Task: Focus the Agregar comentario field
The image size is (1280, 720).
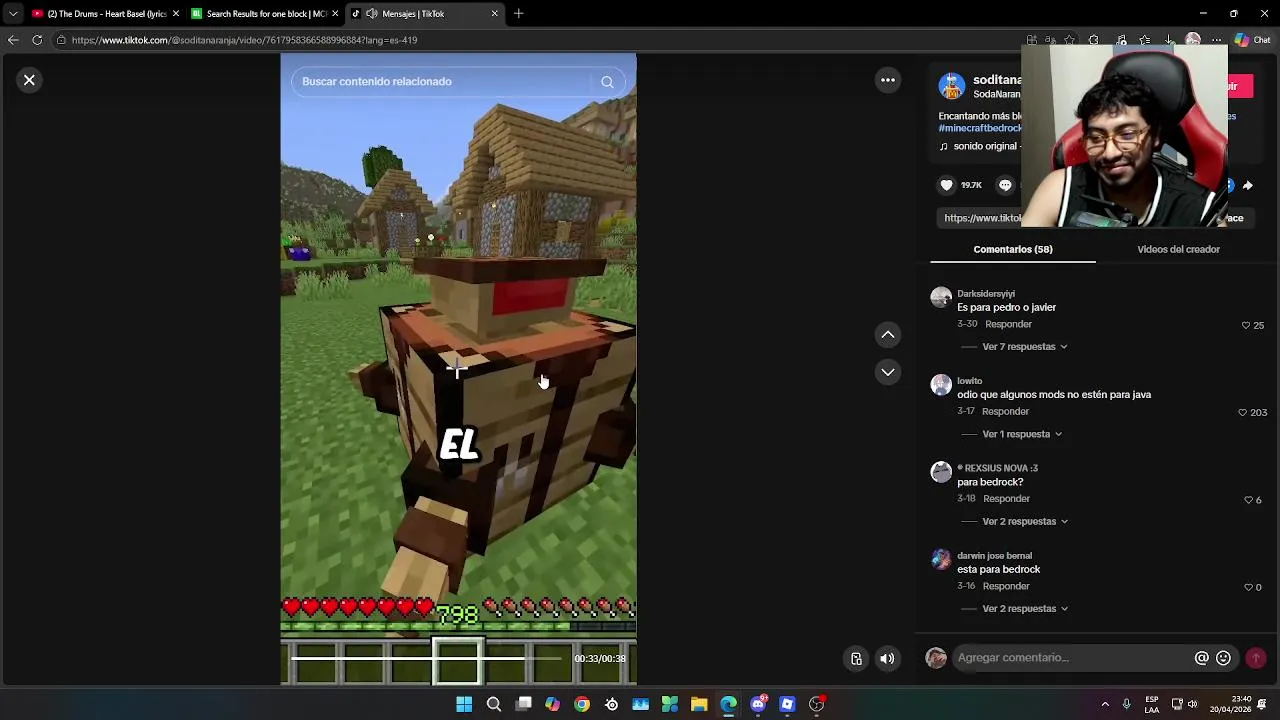Action: point(1070,658)
